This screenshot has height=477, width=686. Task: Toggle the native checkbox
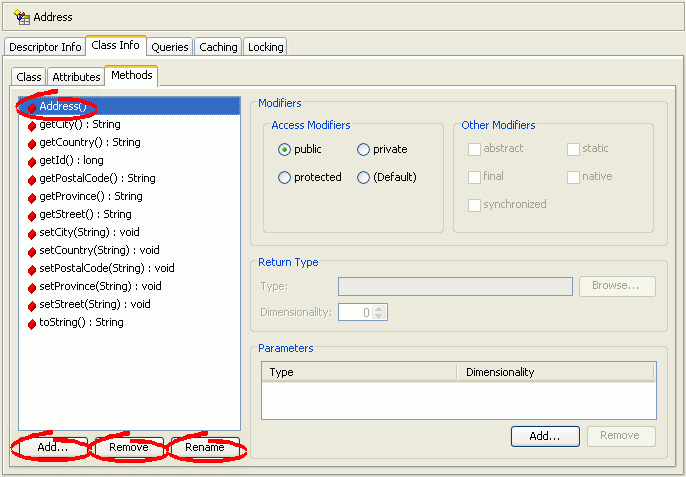point(573,177)
